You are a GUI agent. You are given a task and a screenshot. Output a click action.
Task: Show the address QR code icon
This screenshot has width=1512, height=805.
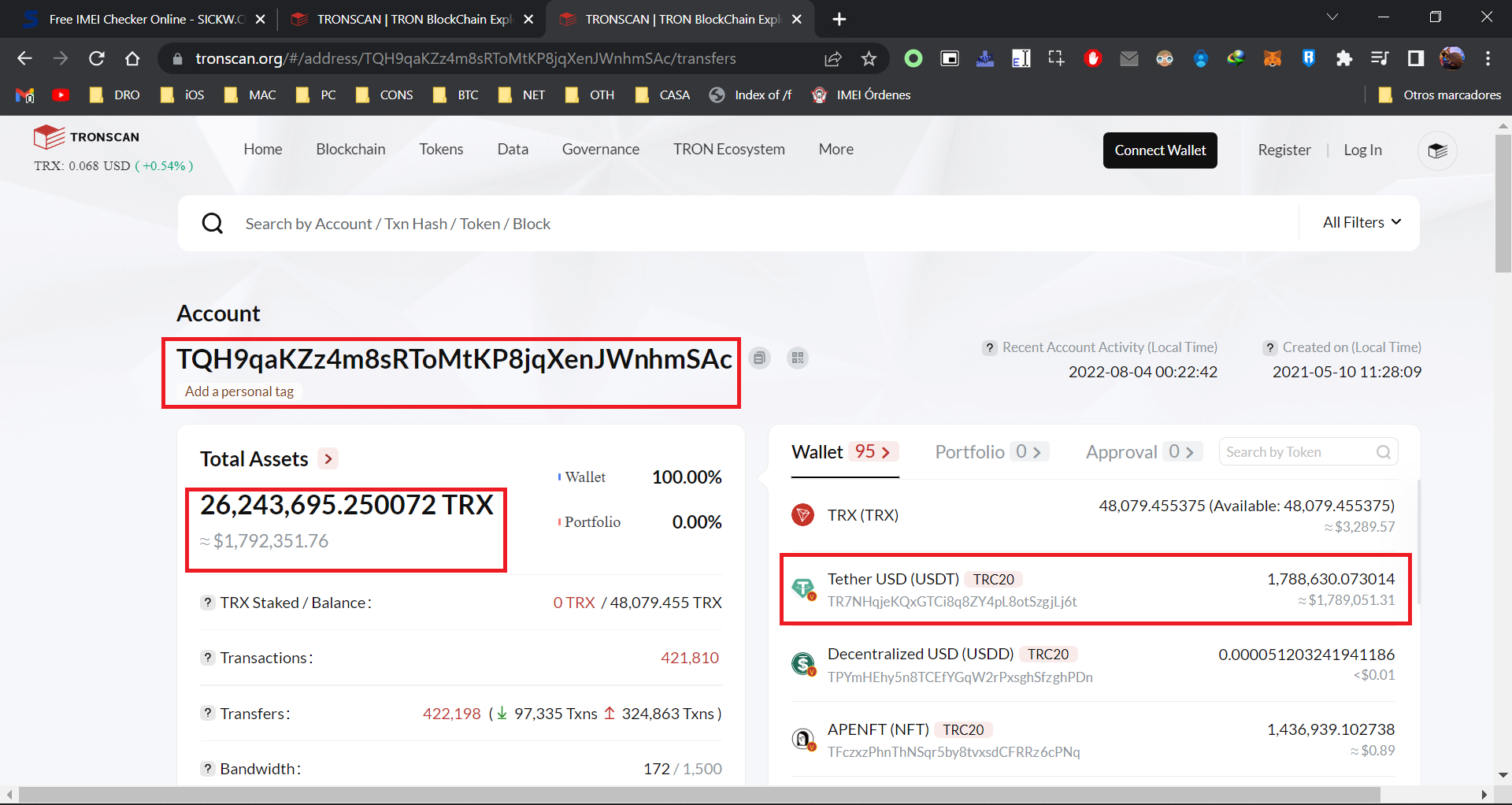click(x=798, y=358)
